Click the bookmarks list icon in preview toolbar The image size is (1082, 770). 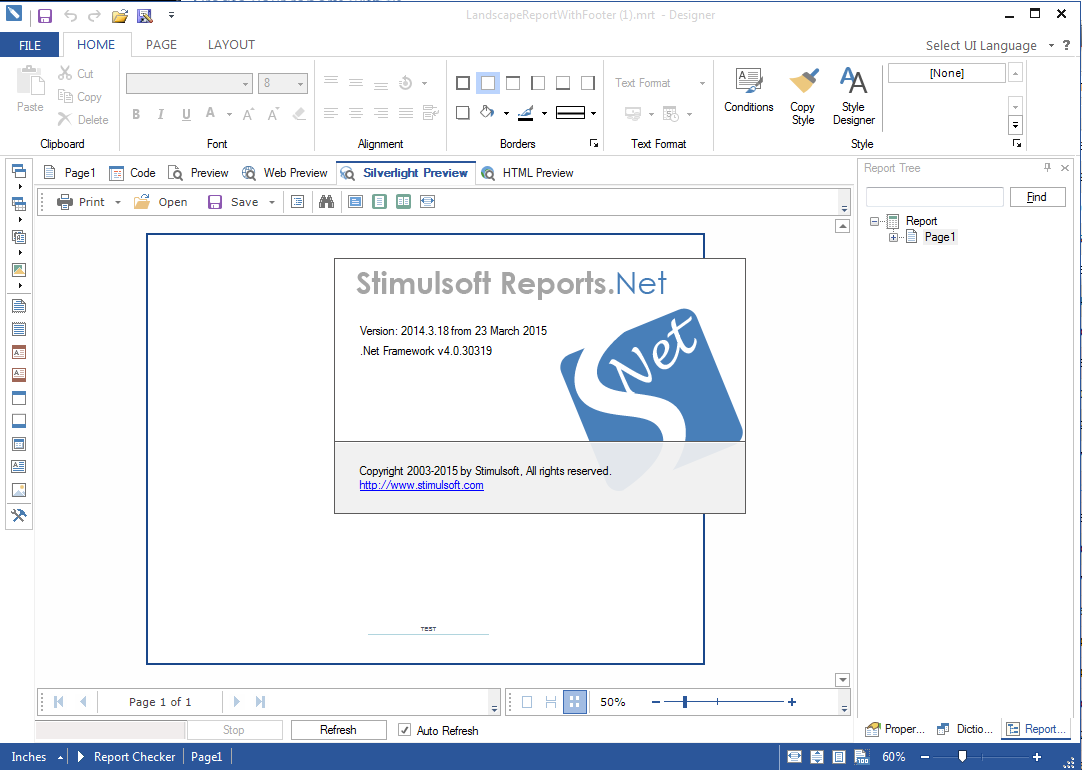pos(297,201)
